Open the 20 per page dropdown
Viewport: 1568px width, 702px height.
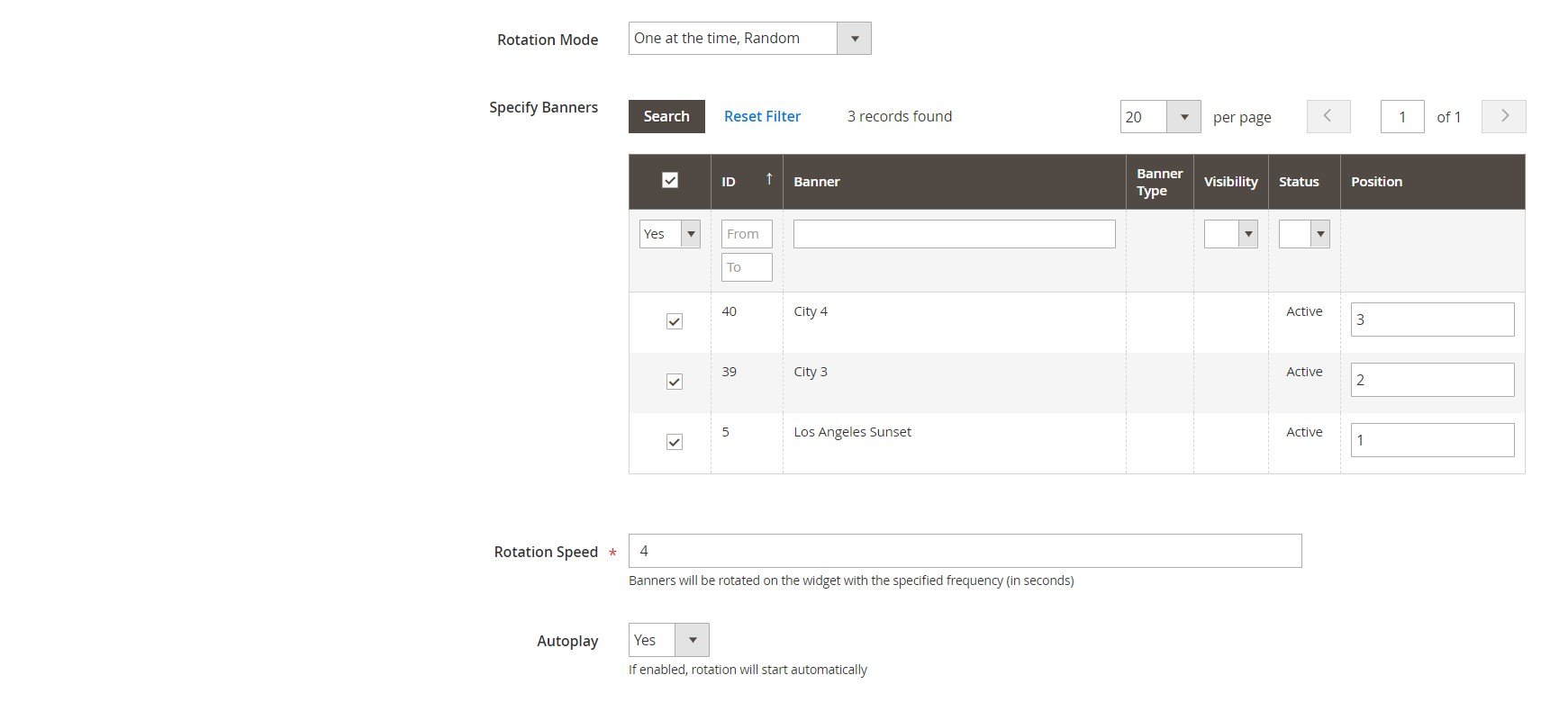pyautogui.click(x=1160, y=117)
